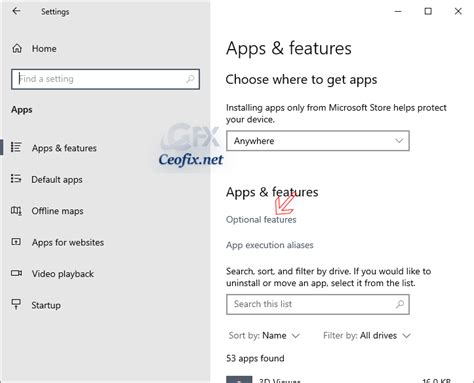Maximize the Settings window
This screenshot has width=474, height=383.
pyautogui.click(x=428, y=11)
